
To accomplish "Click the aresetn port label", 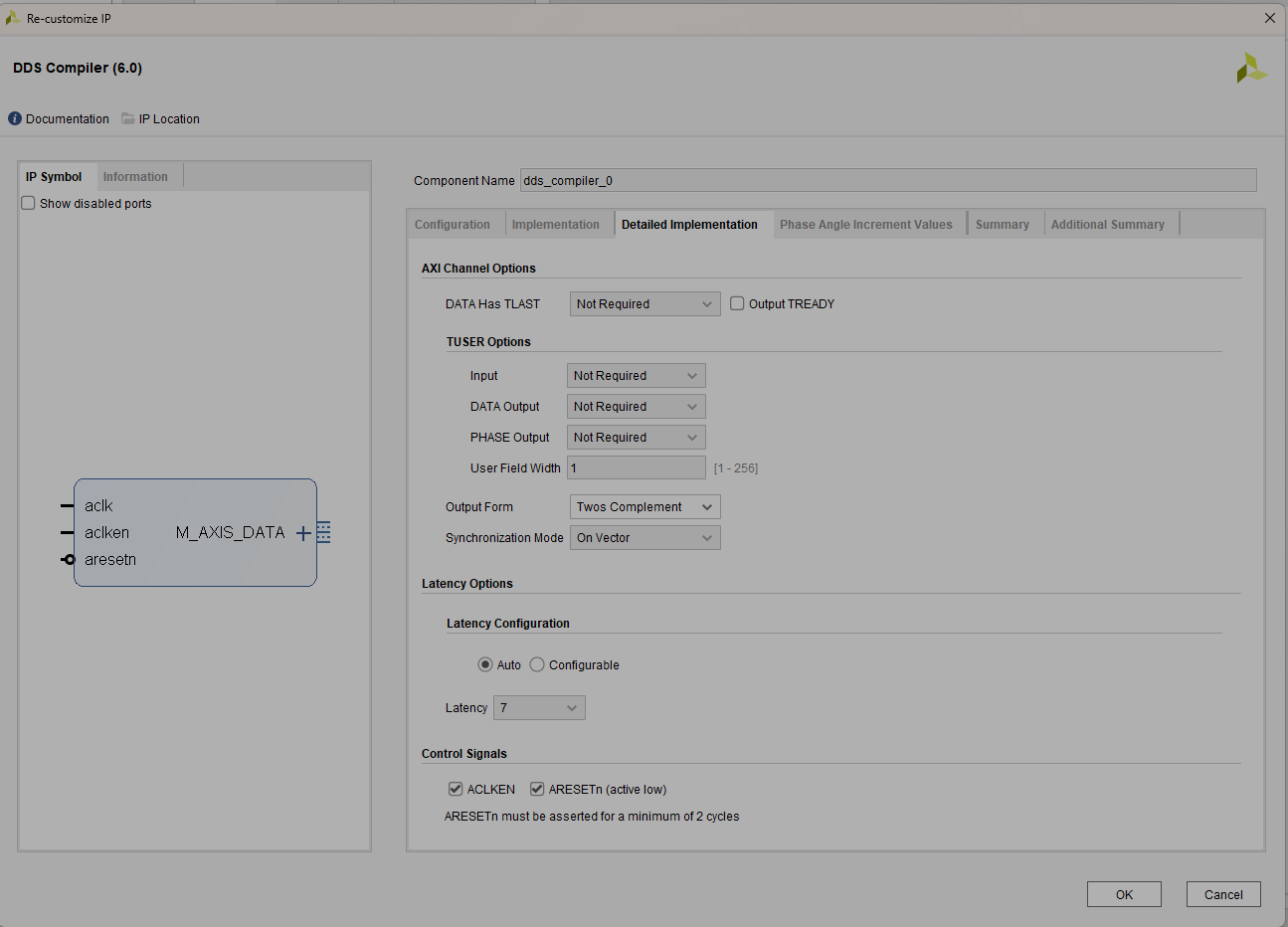I will (x=110, y=560).
